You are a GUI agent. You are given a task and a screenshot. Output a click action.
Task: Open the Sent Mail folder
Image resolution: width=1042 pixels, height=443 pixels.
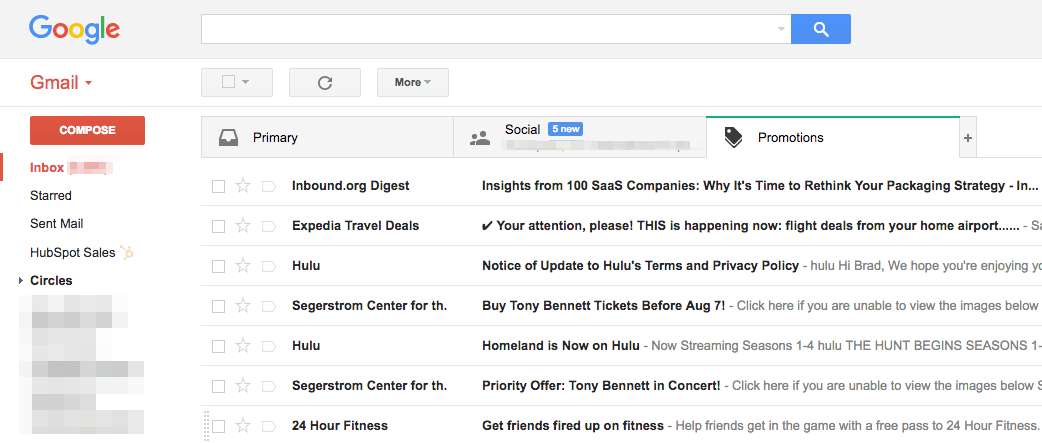(x=56, y=224)
